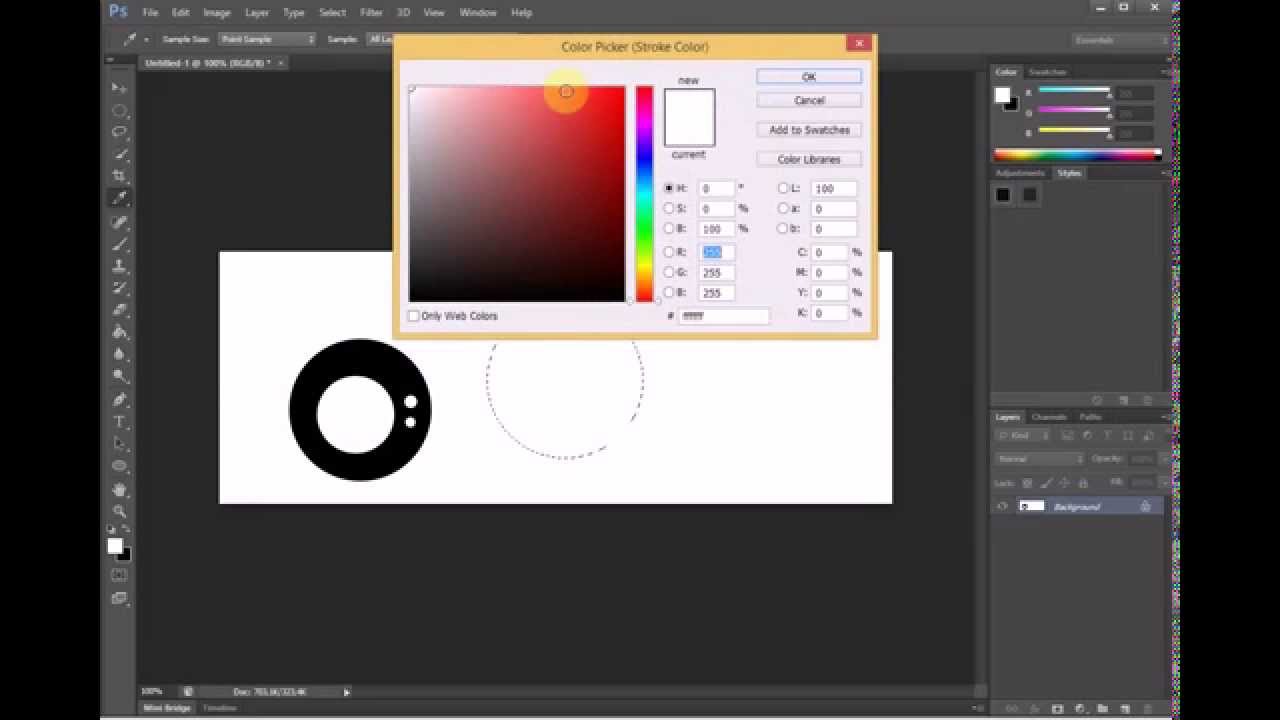Select the Eraser tool
Viewport: 1280px width, 720px height.
pos(119,310)
